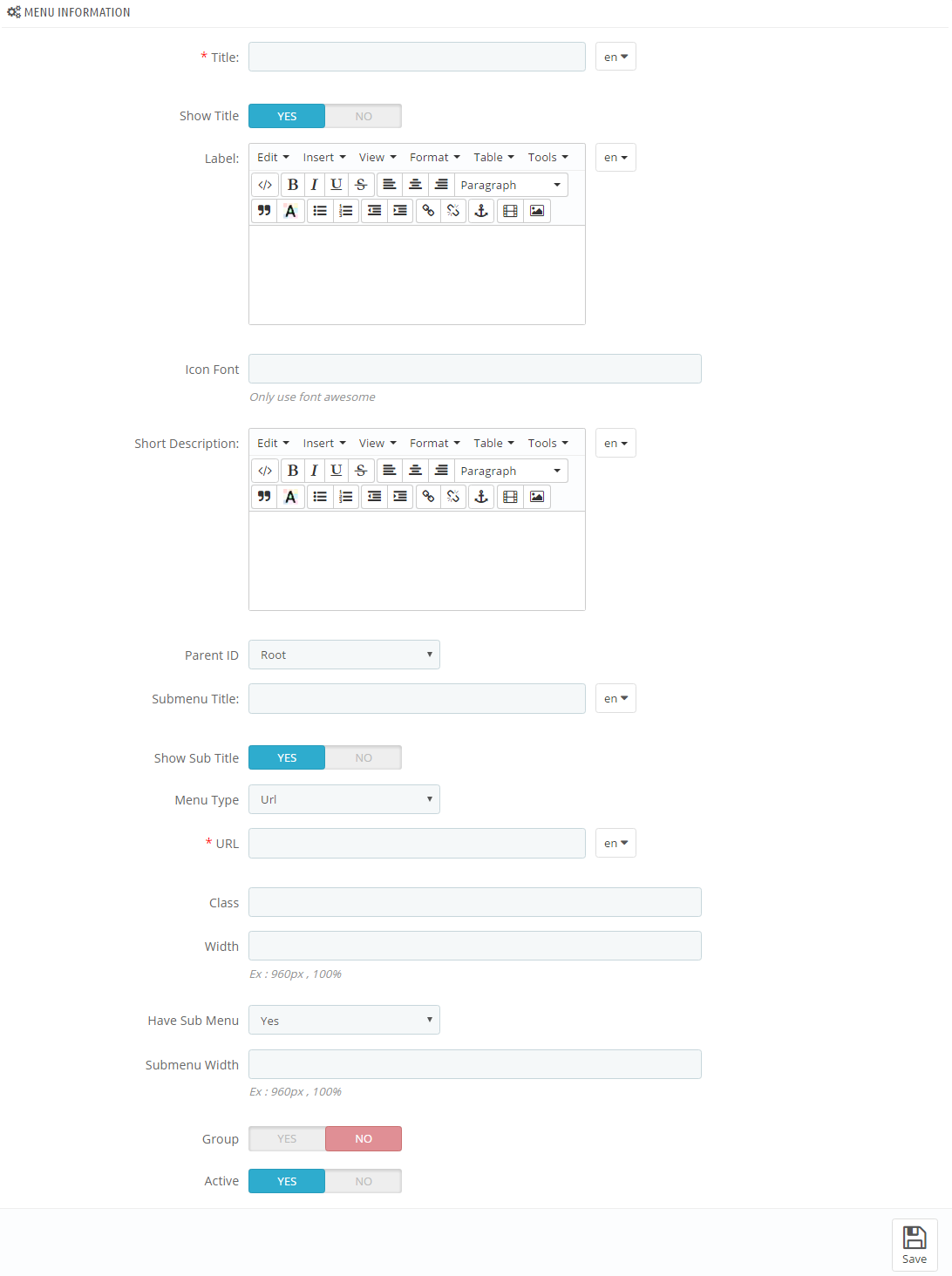Open the Menu Type dropdown
Screen dimensions: 952x1276
tap(344, 799)
